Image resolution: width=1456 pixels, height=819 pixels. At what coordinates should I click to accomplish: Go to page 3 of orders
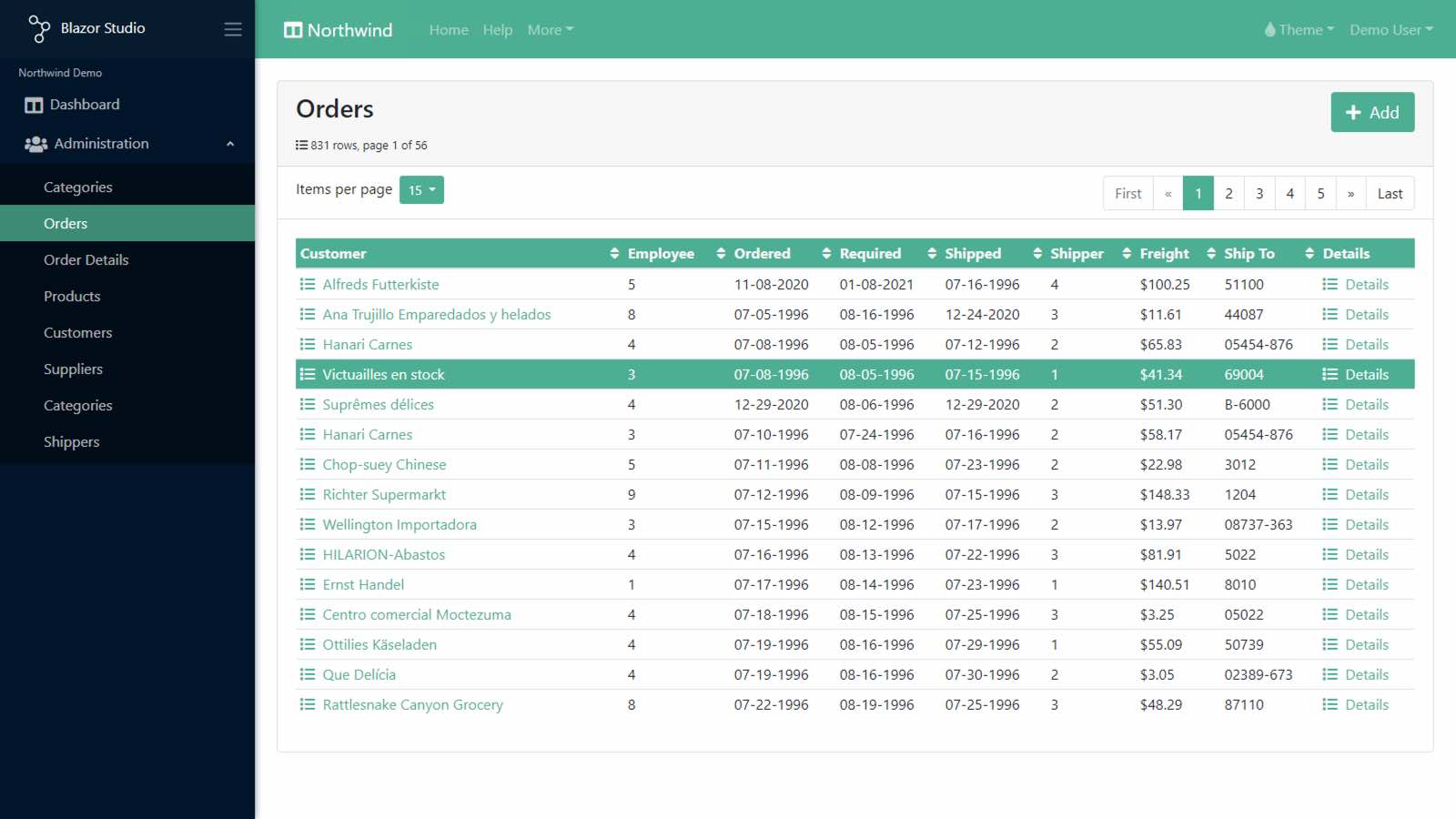1259,194
